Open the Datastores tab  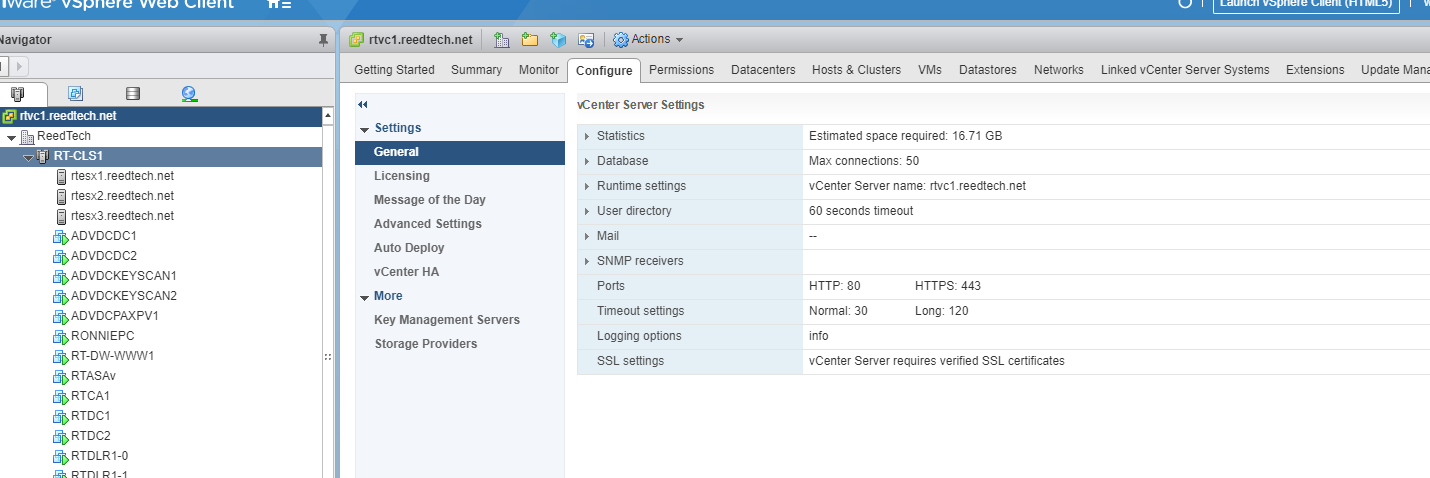click(987, 70)
